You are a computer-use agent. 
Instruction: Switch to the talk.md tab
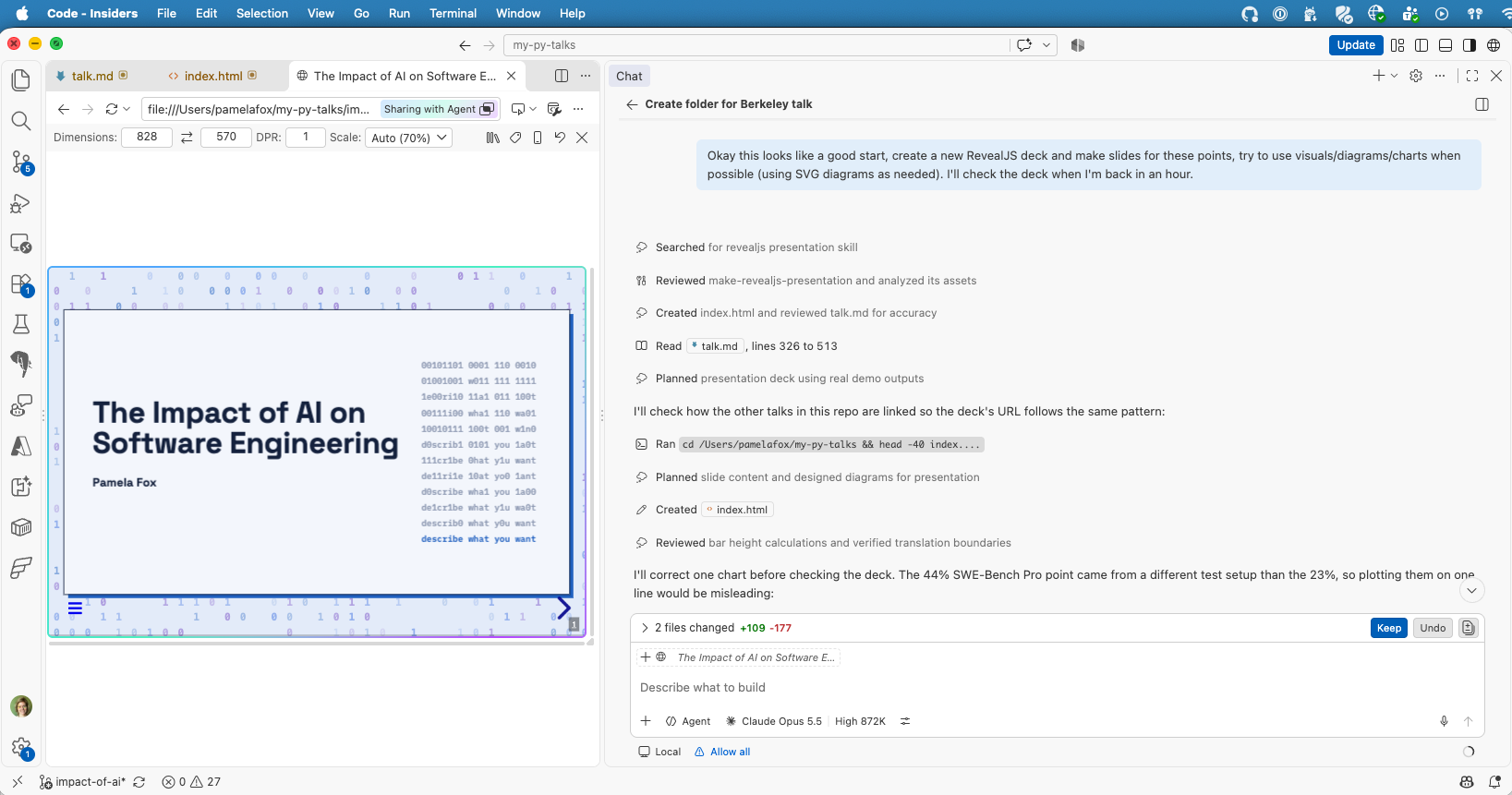pyautogui.click(x=92, y=76)
